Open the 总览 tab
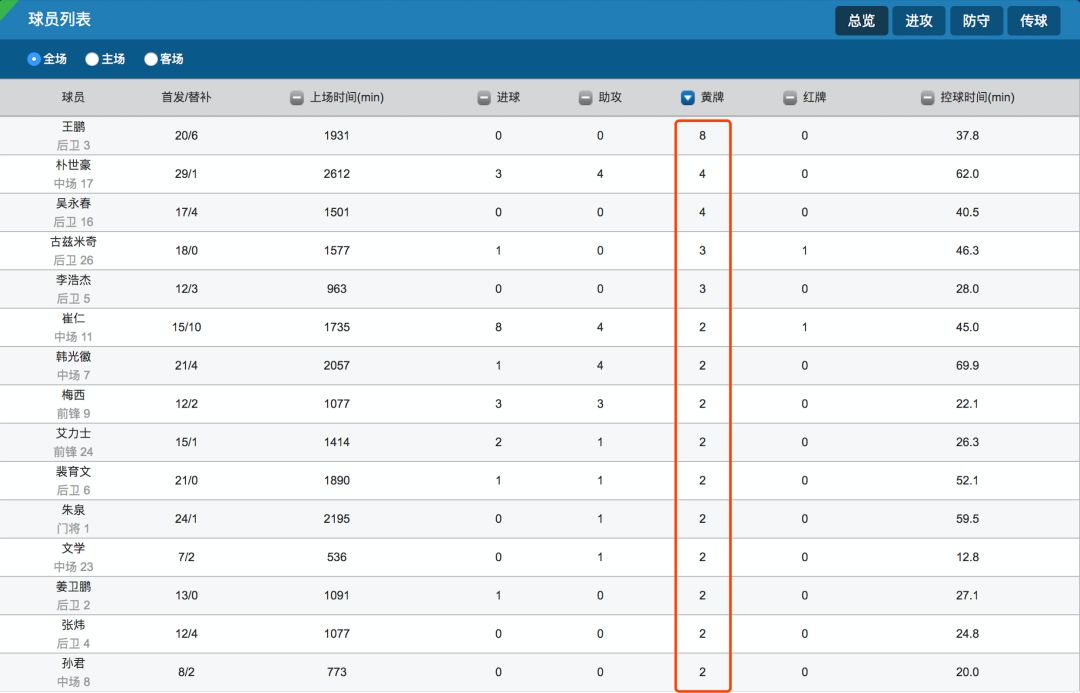The height and width of the screenshot is (693, 1080). coord(861,21)
